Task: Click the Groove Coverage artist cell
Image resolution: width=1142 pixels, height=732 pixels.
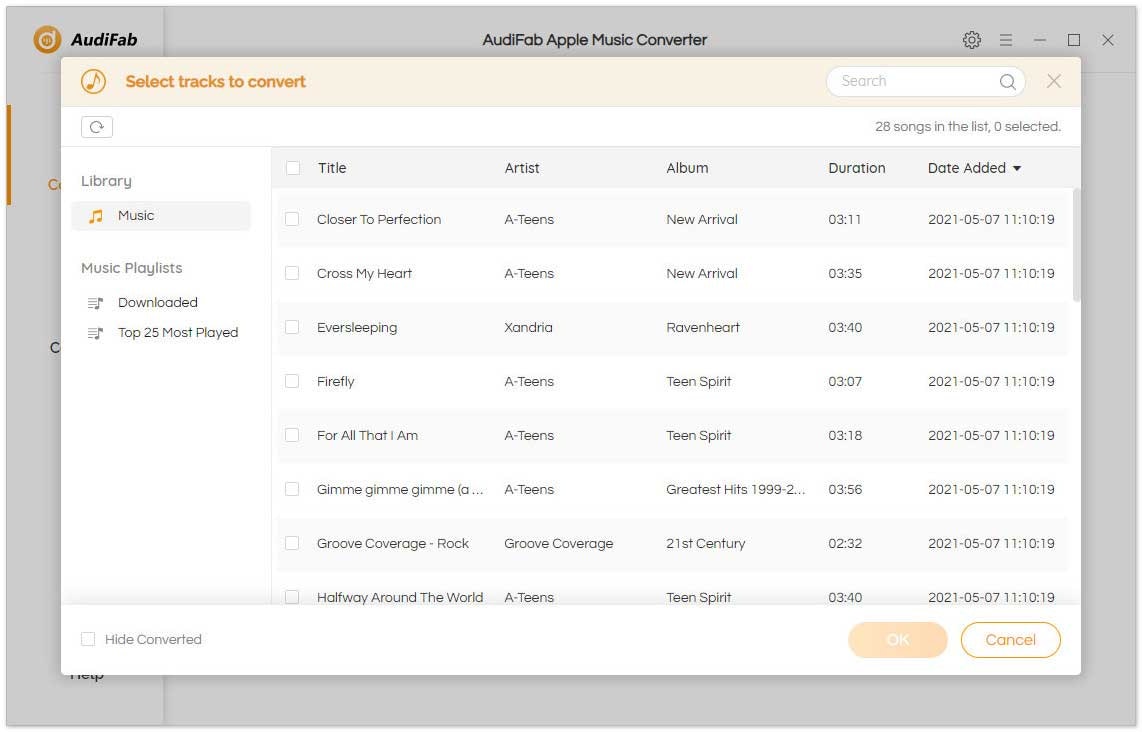Action: coord(559,543)
